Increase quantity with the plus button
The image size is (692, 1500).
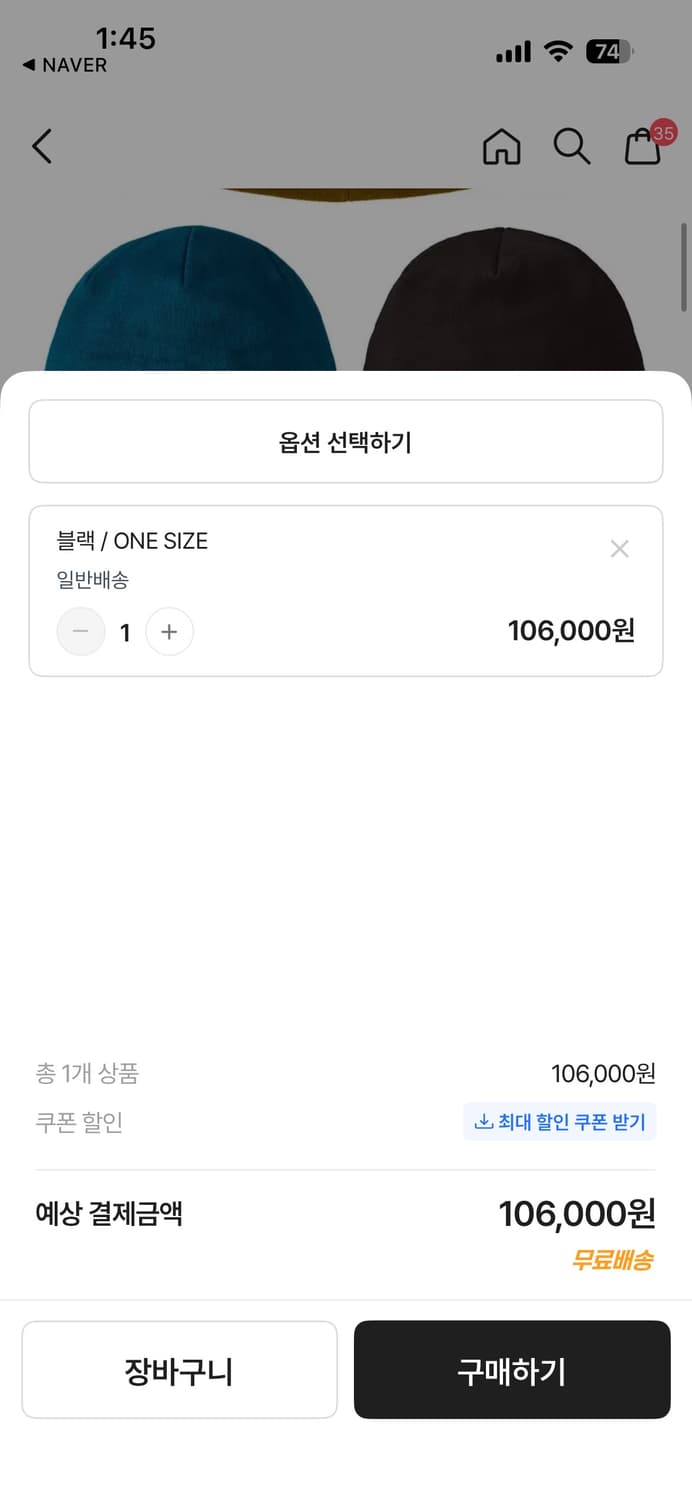pos(169,631)
